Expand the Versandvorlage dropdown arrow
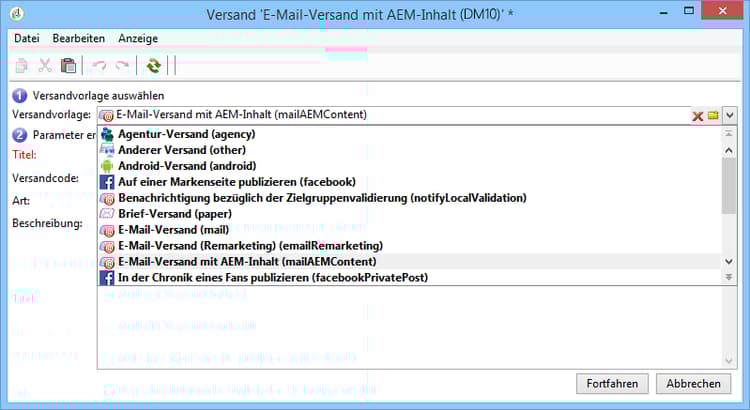 [x=729, y=115]
